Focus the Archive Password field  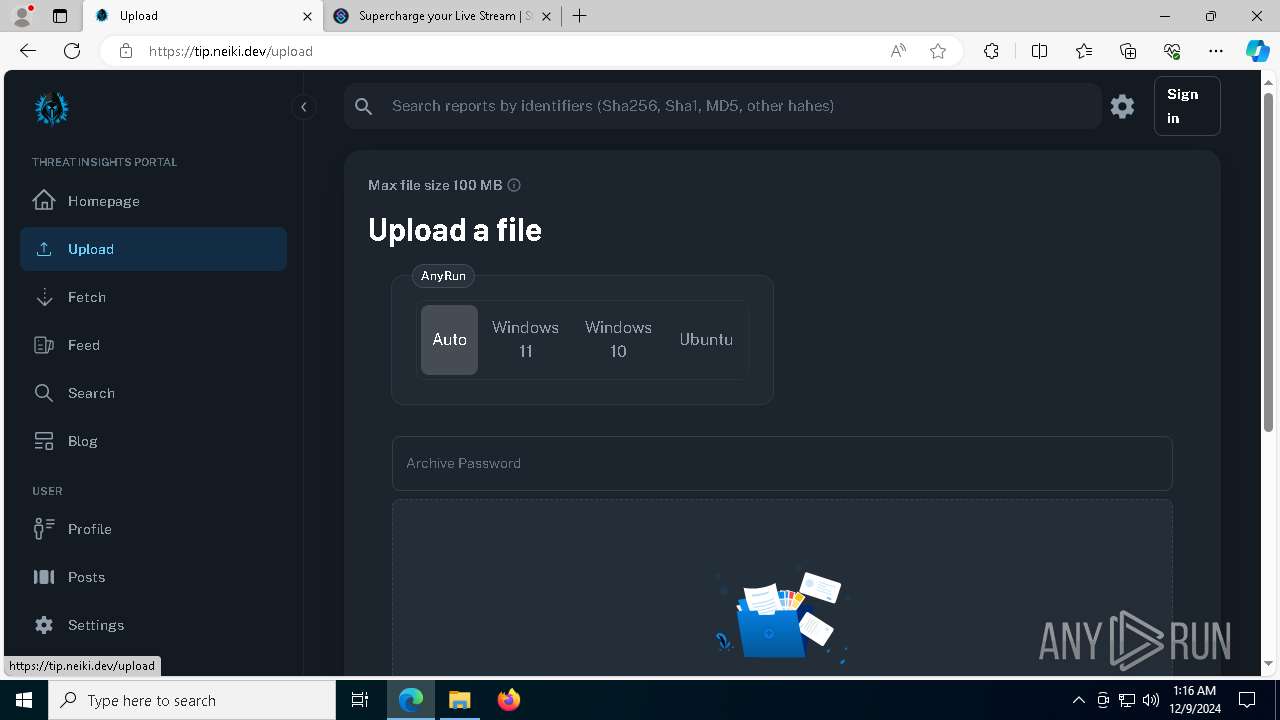[x=782, y=463]
